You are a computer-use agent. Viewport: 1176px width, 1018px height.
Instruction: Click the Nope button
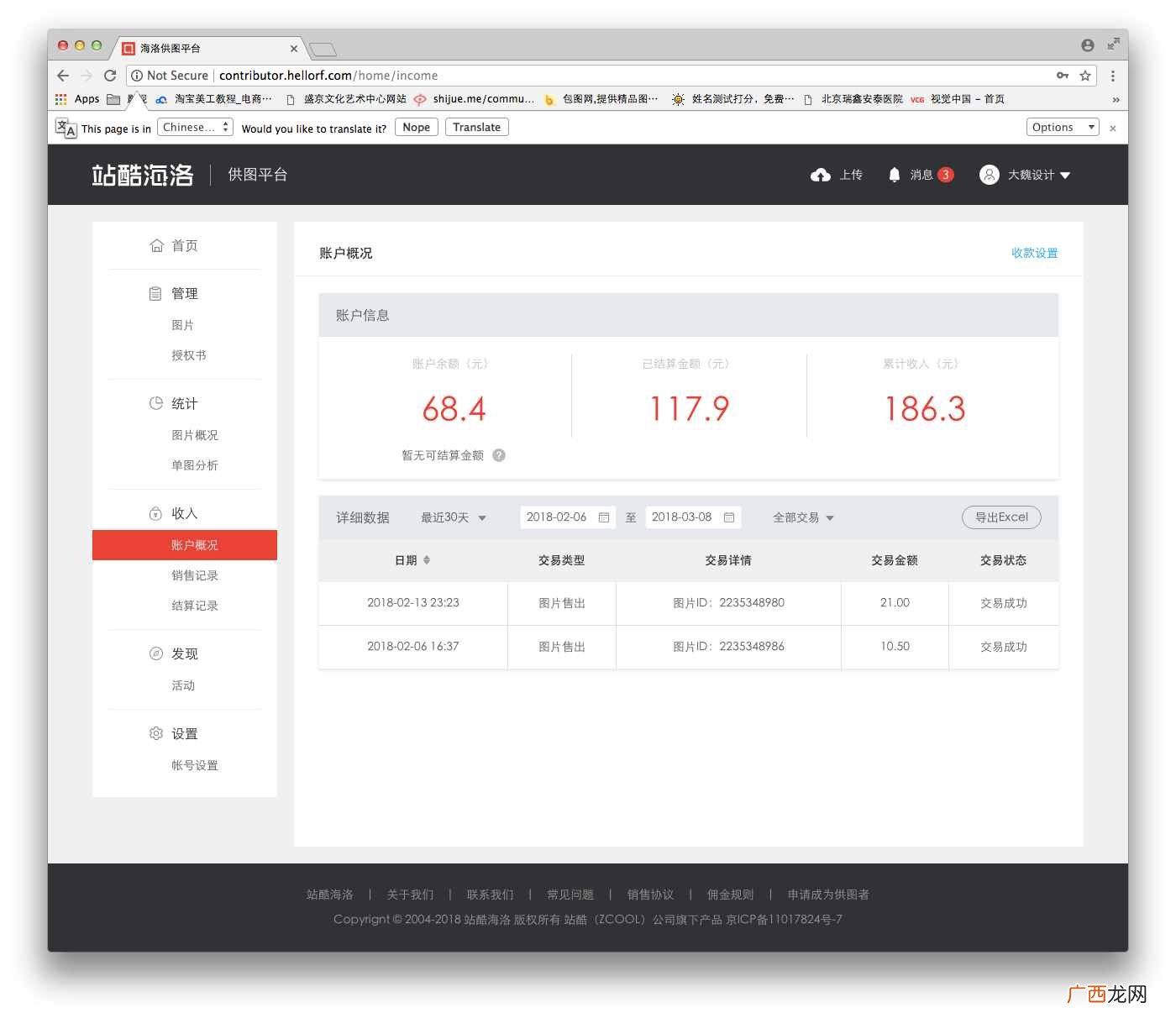417,127
